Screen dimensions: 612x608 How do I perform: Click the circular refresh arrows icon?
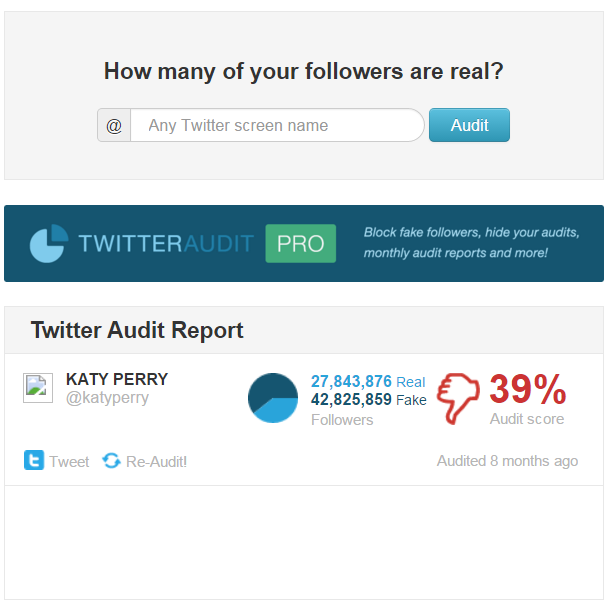coord(112,460)
